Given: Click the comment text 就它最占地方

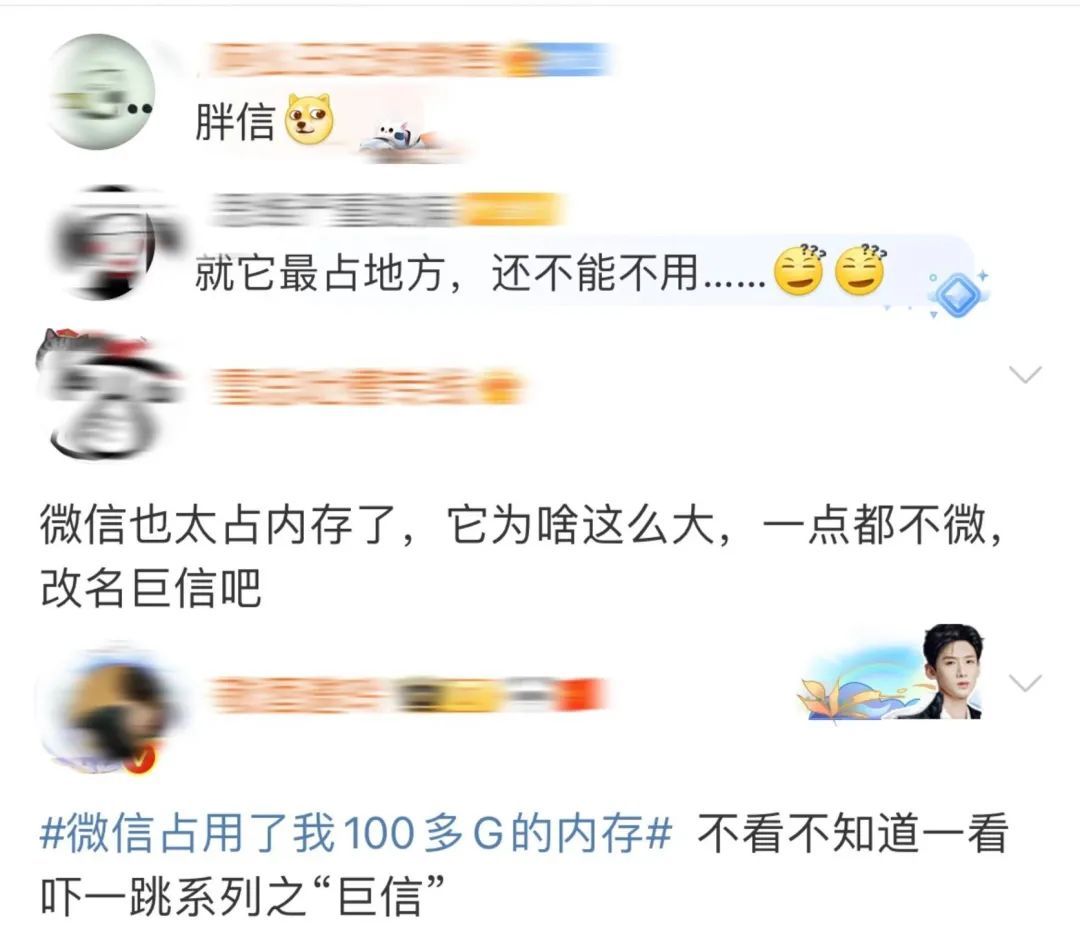Looking at the screenshot, I should [318, 273].
